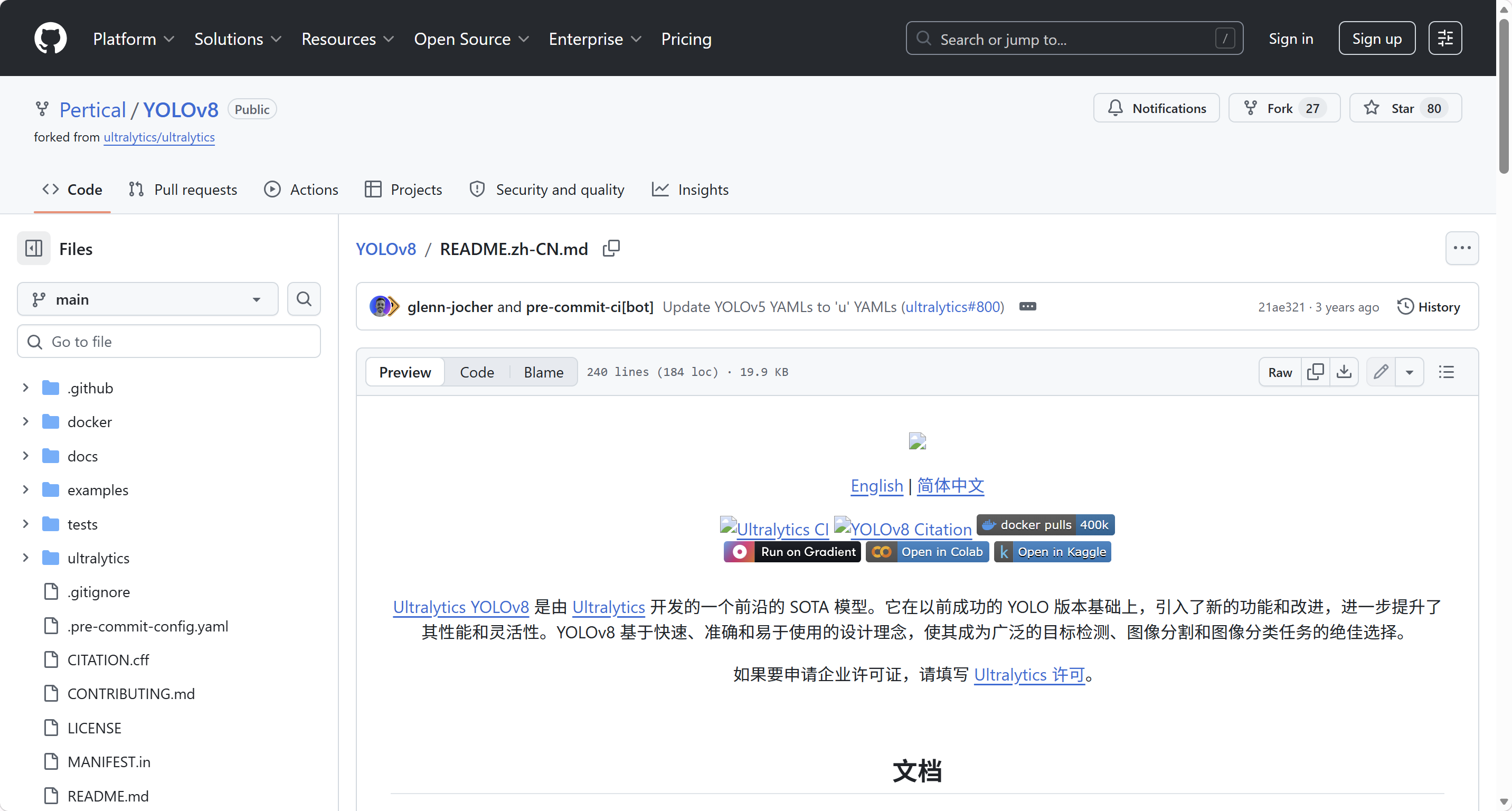The image size is (1512, 811).
Task: Switch file view to Code
Action: click(477, 372)
